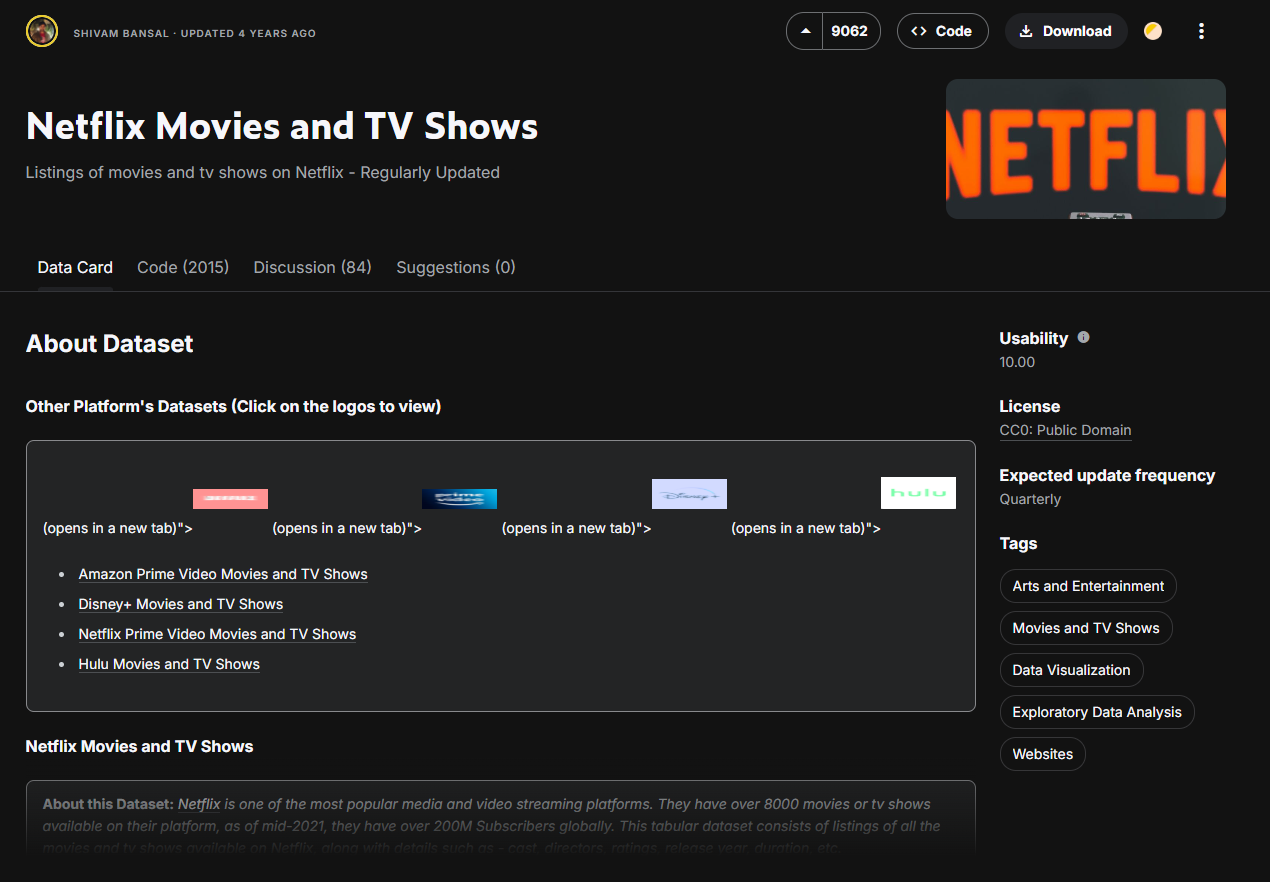Click the Netflix logo in platform list
1270x882 pixels.
(230, 498)
